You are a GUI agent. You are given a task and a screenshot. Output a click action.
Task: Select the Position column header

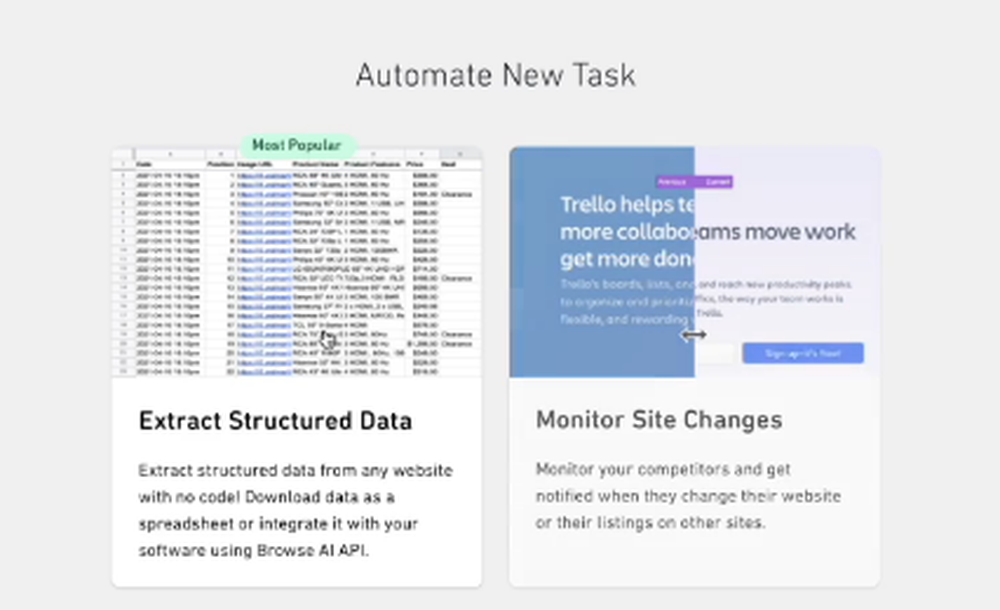click(220, 164)
